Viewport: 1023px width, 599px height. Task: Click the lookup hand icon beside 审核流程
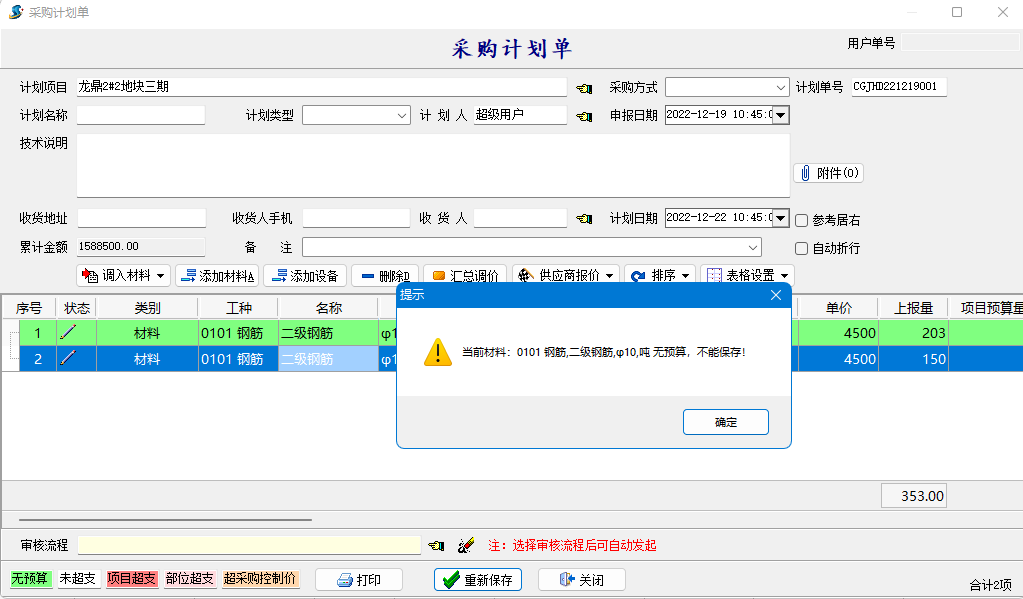pos(436,546)
